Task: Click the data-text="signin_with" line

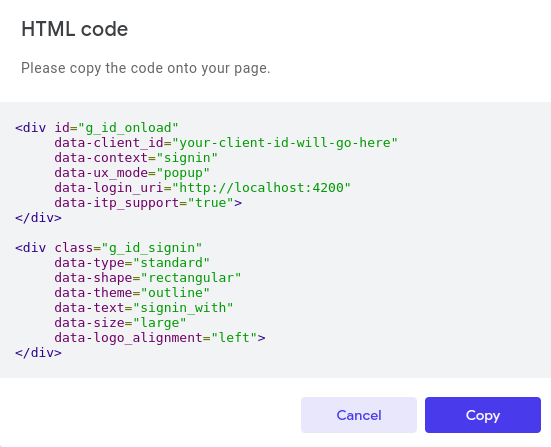Action: click(144, 308)
